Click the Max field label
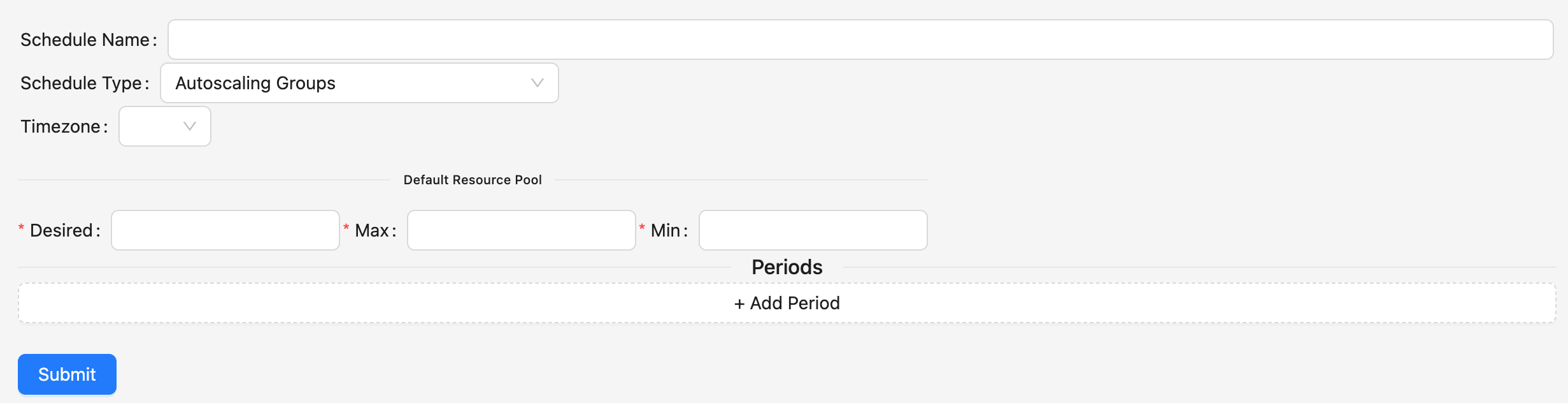 coord(372,230)
